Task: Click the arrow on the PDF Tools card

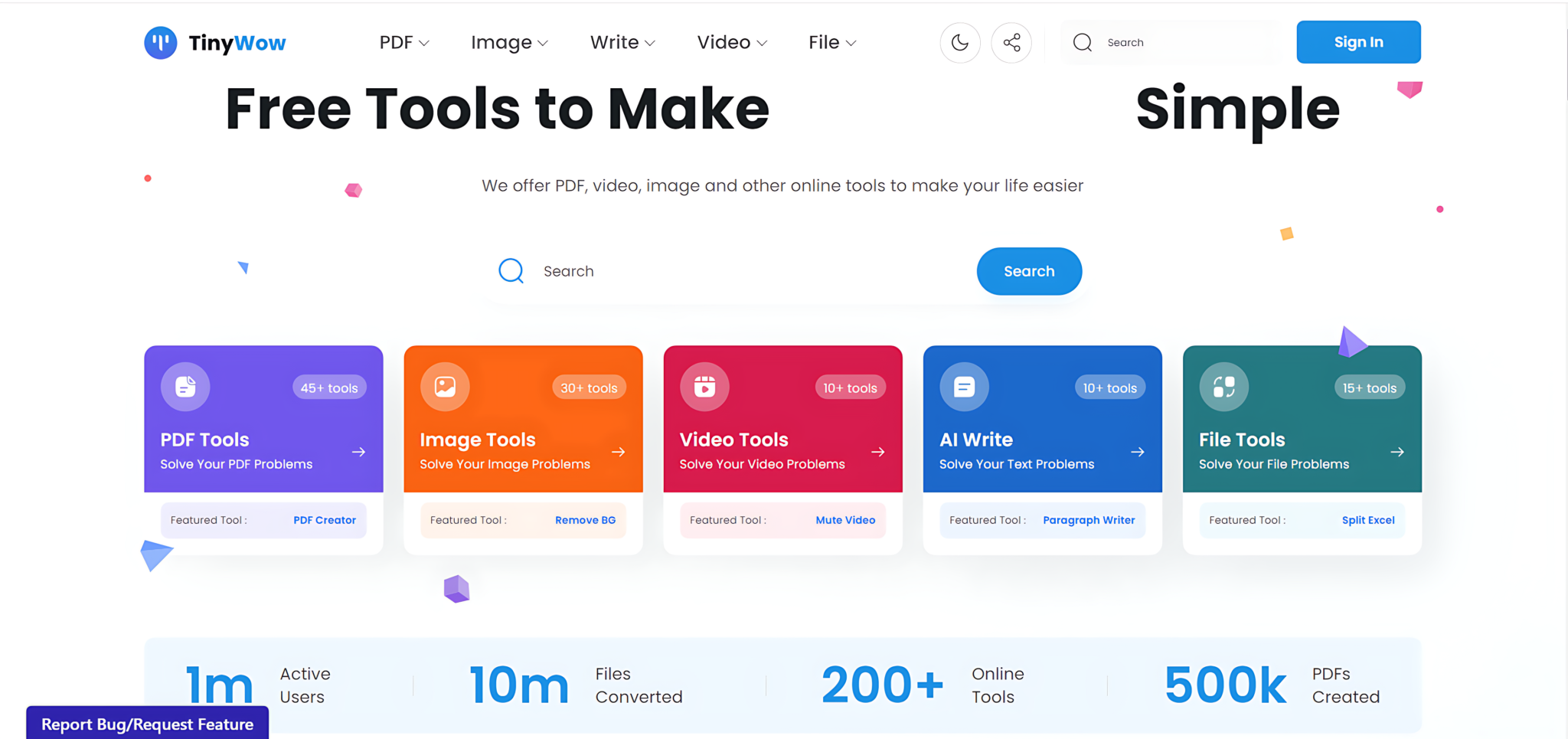Action: point(358,452)
